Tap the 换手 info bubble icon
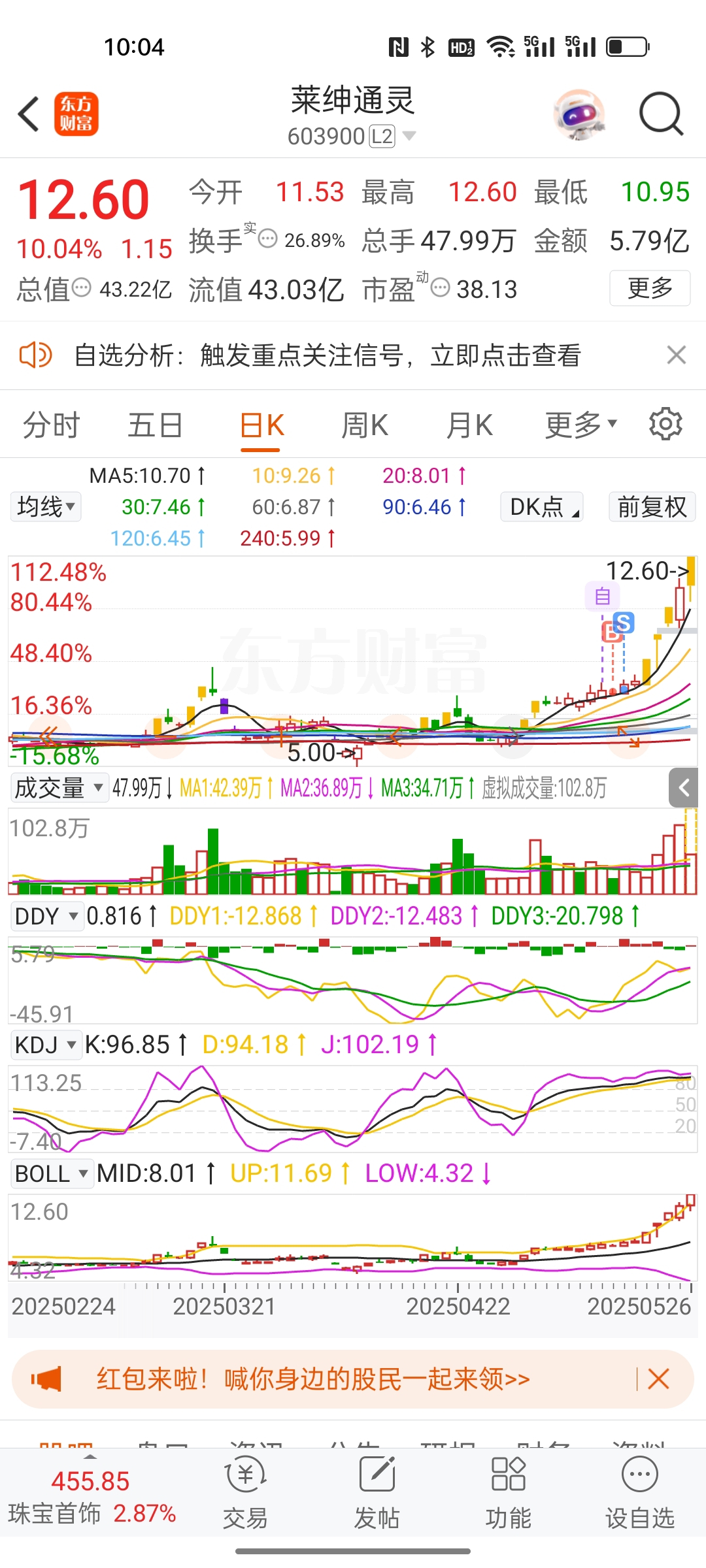This screenshot has width=706, height=1568. [x=268, y=239]
